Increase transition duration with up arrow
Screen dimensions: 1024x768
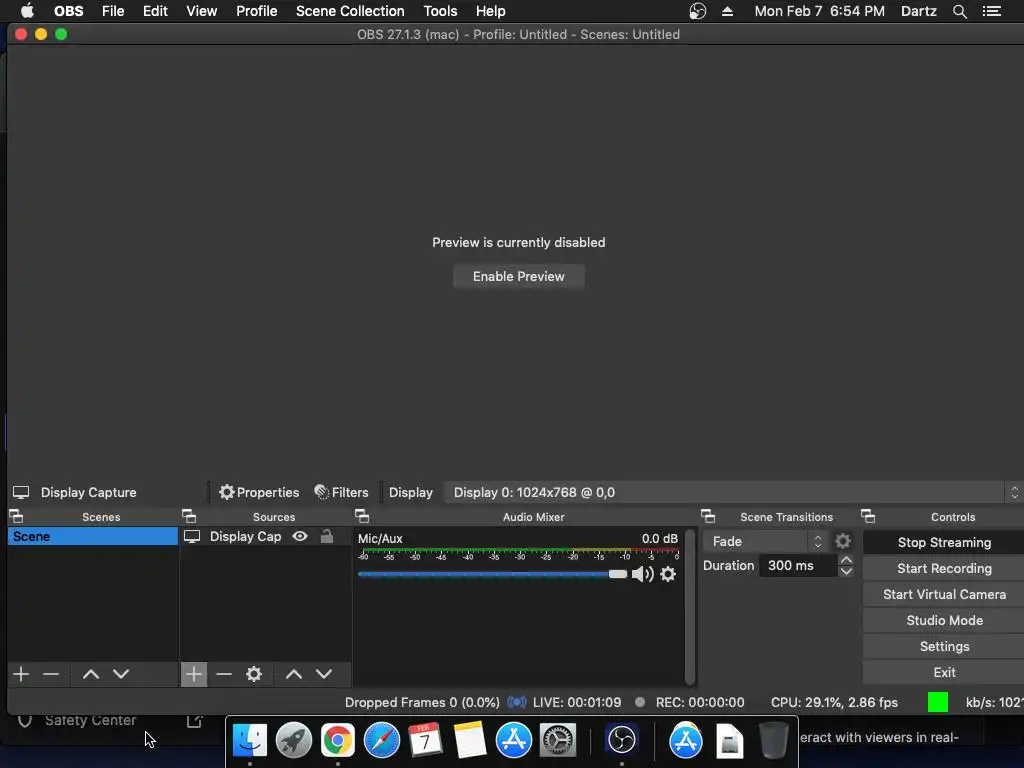point(846,560)
